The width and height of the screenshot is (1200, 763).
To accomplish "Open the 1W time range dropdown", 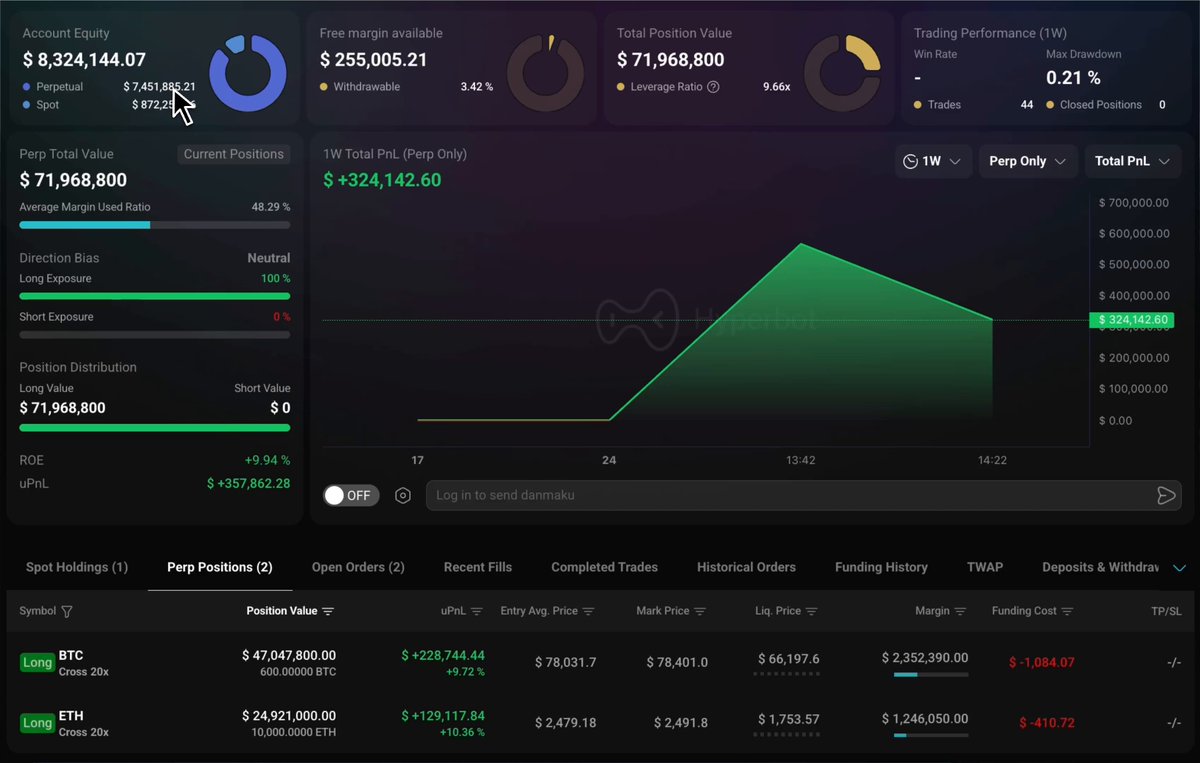I will [x=933, y=161].
